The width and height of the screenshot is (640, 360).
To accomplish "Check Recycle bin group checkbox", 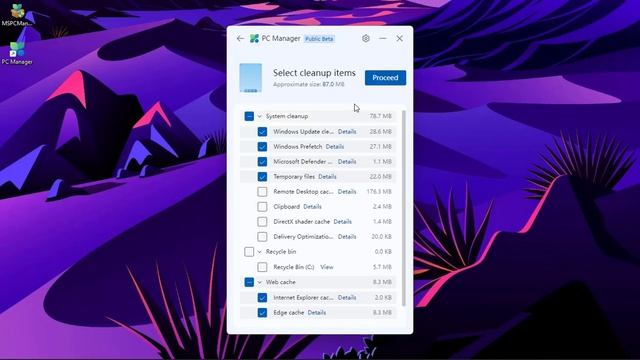I will pos(249,252).
